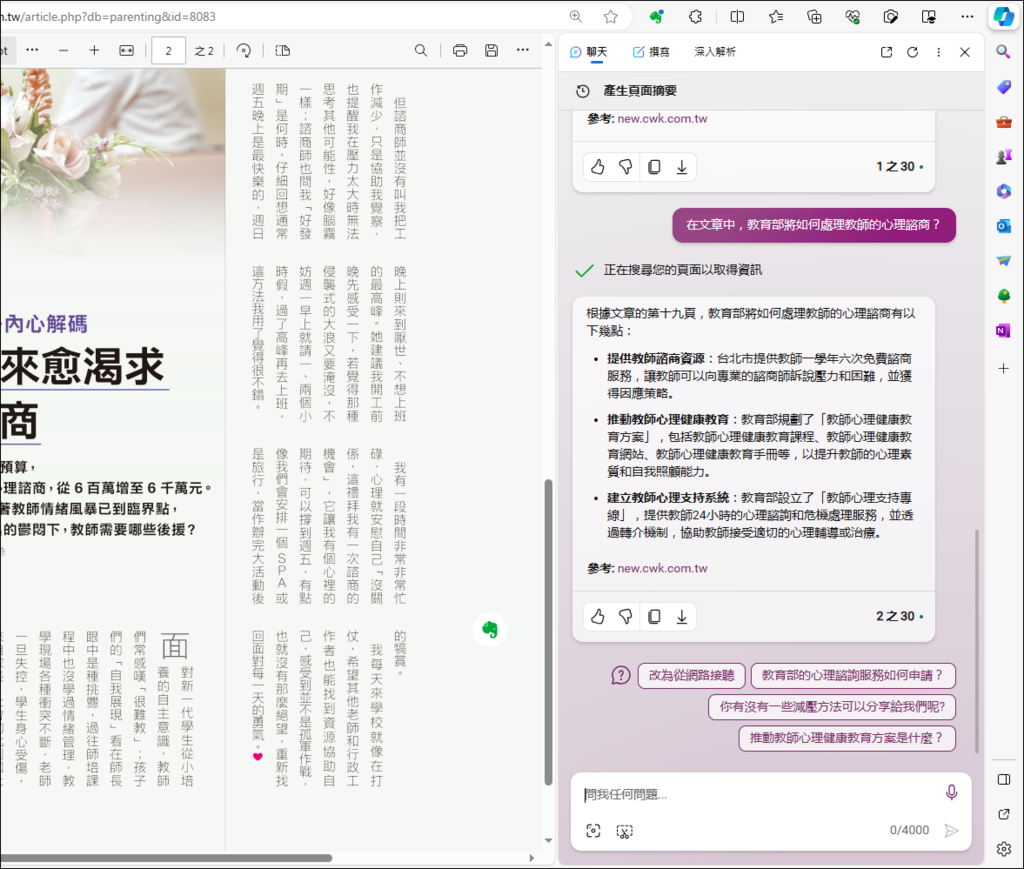Dislike the first response with thumbs down
Screen dimensions: 1024x869
coord(626,167)
